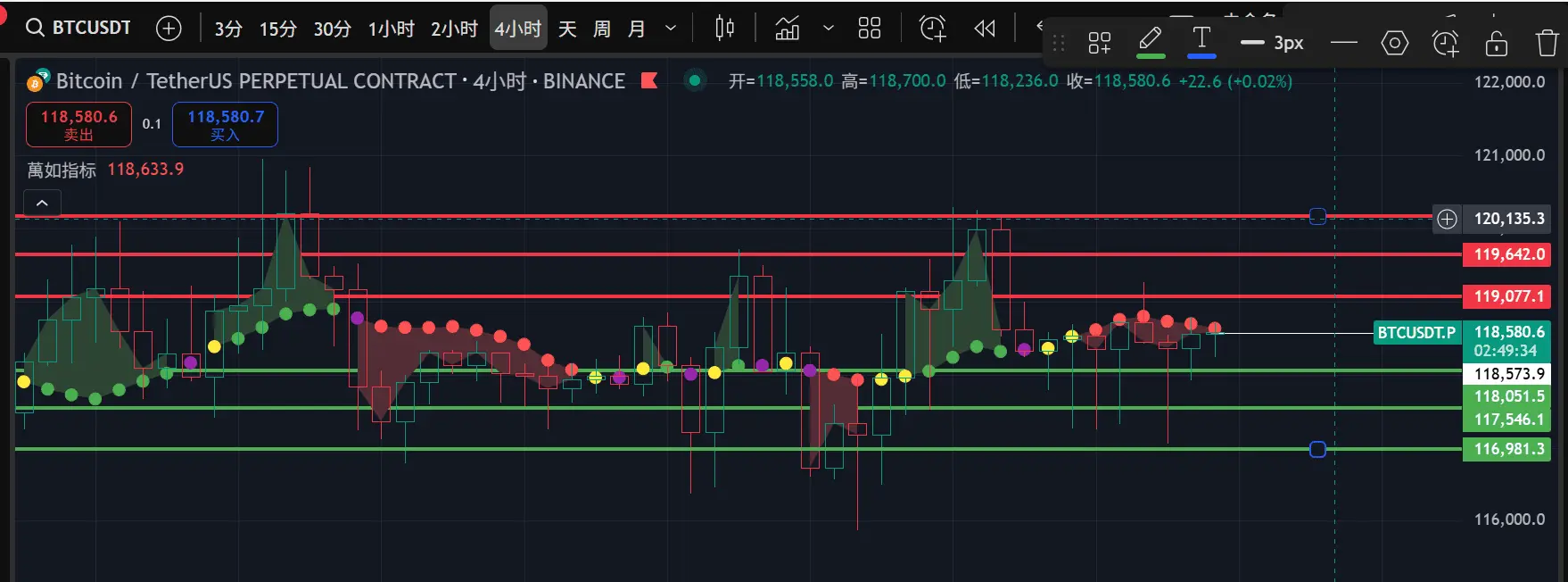
Task: Select the 119,642.0 red price label
Action: [x=1506, y=254]
